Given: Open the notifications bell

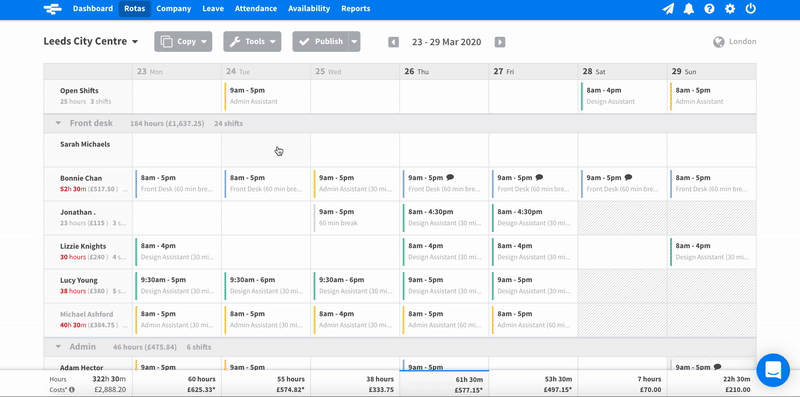Looking at the screenshot, I should (x=689, y=9).
